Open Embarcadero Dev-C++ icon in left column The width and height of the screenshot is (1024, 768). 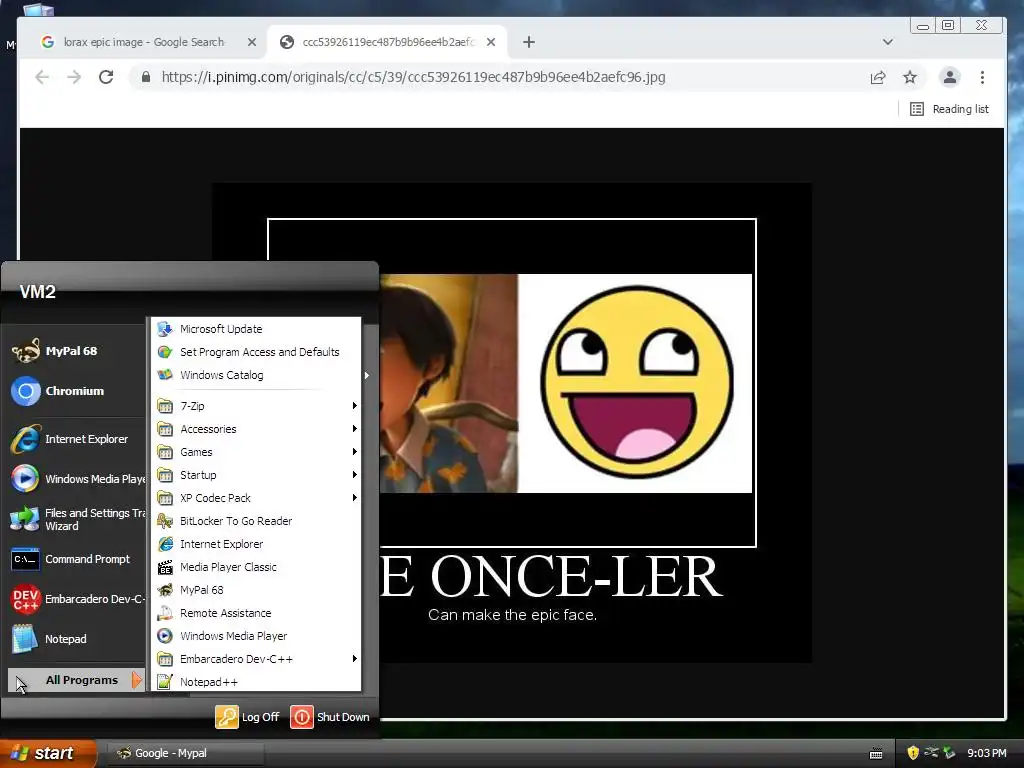tap(26, 600)
